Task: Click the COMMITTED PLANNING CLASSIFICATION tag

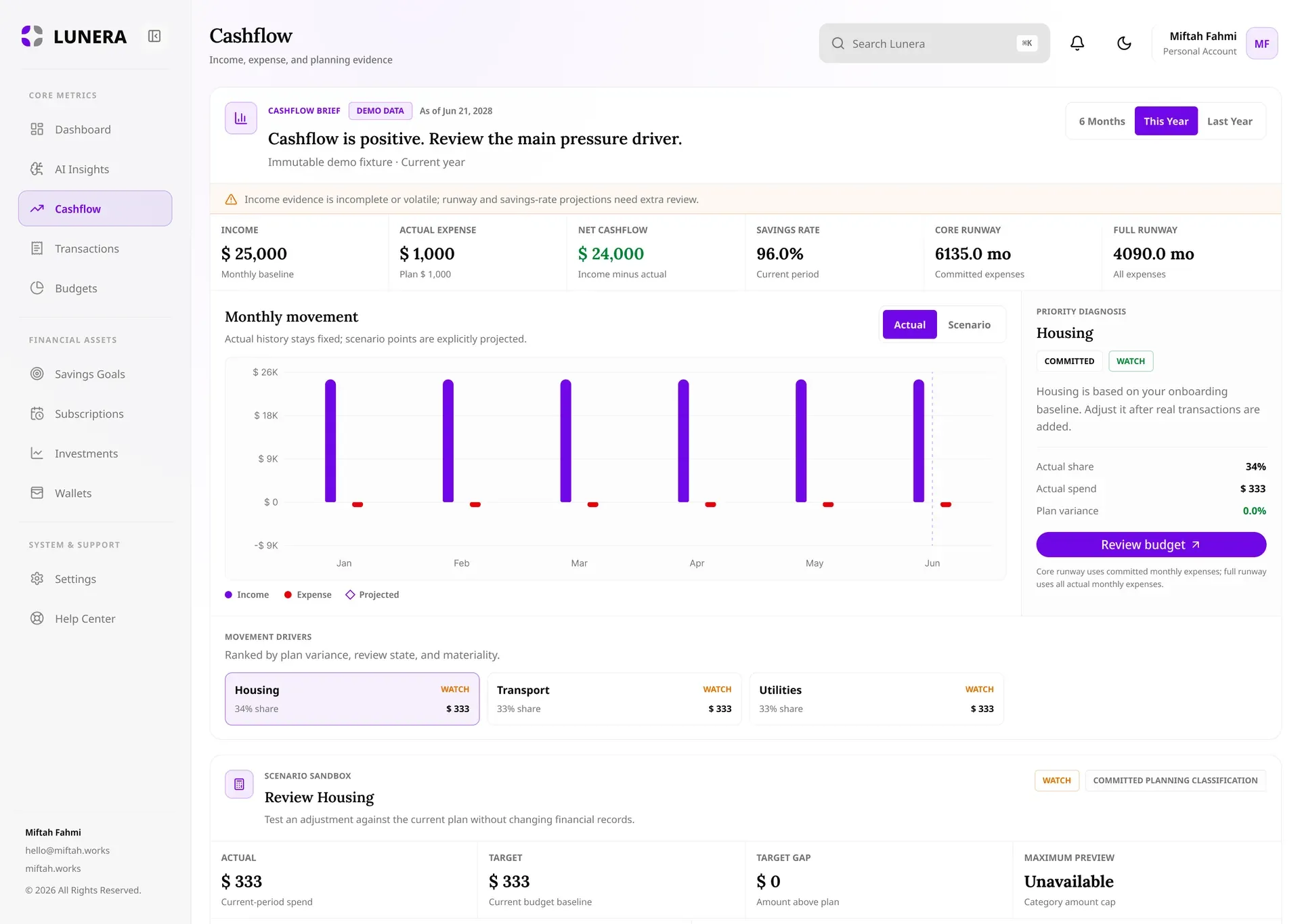Action: pyautogui.click(x=1175, y=780)
